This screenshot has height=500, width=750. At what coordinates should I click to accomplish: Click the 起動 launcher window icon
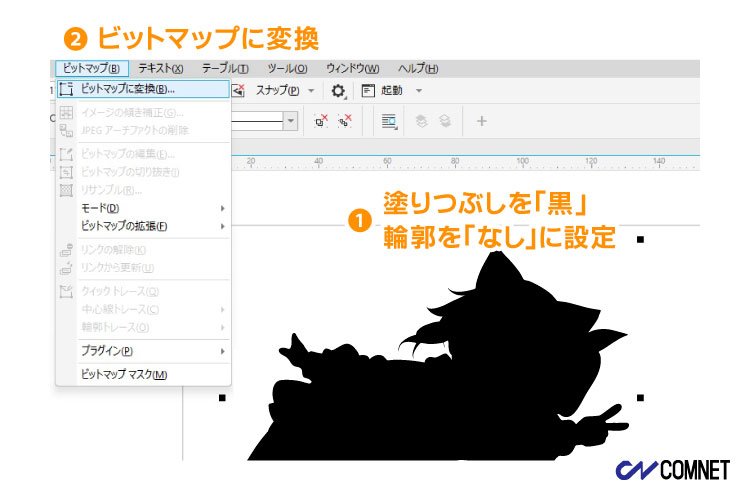[368, 90]
